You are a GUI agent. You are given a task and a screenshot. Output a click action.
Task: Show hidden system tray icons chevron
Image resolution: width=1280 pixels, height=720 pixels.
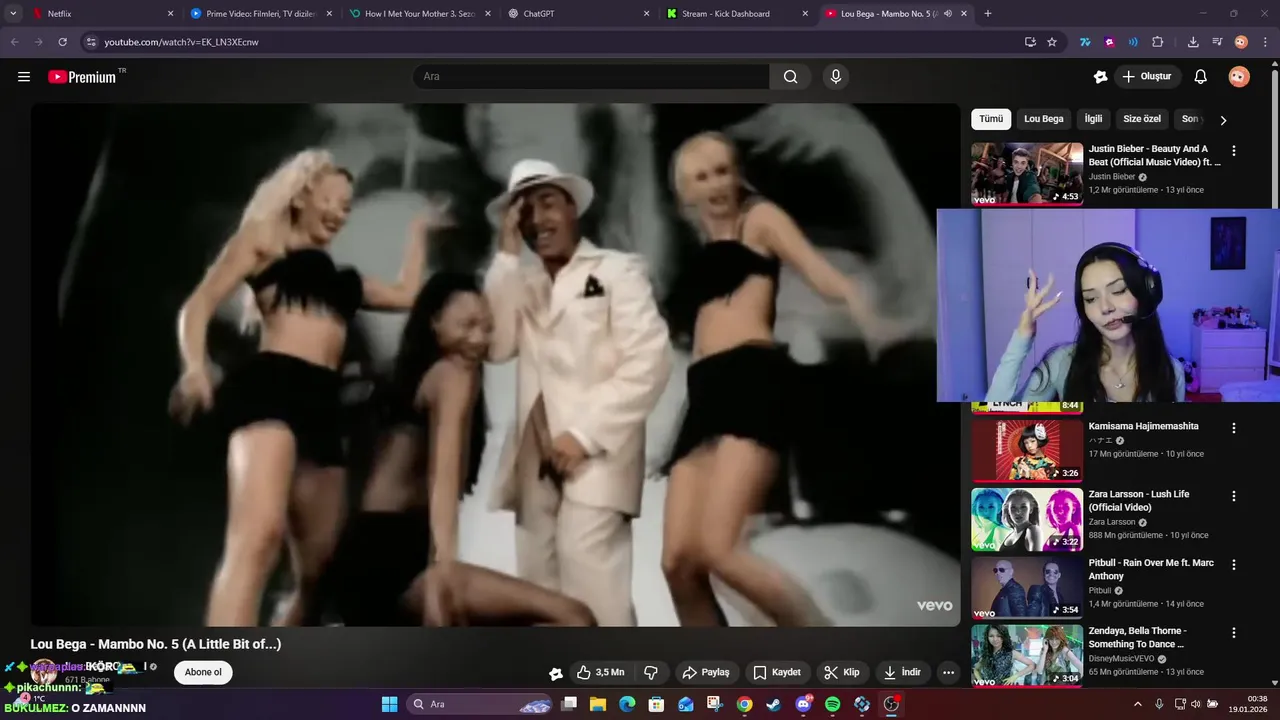pyautogui.click(x=1137, y=704)
